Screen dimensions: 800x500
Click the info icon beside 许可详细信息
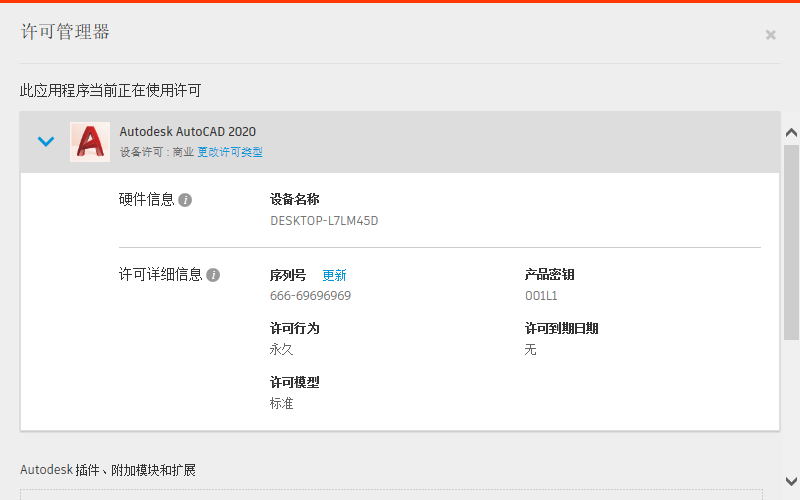213,275
